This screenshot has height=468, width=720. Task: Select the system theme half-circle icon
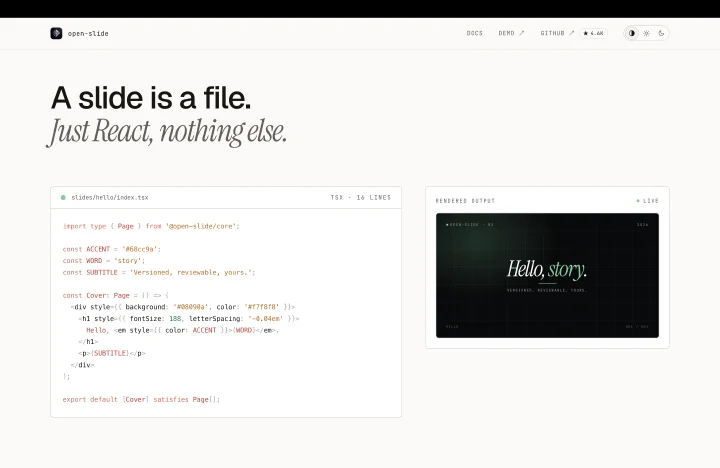[632, 33]
